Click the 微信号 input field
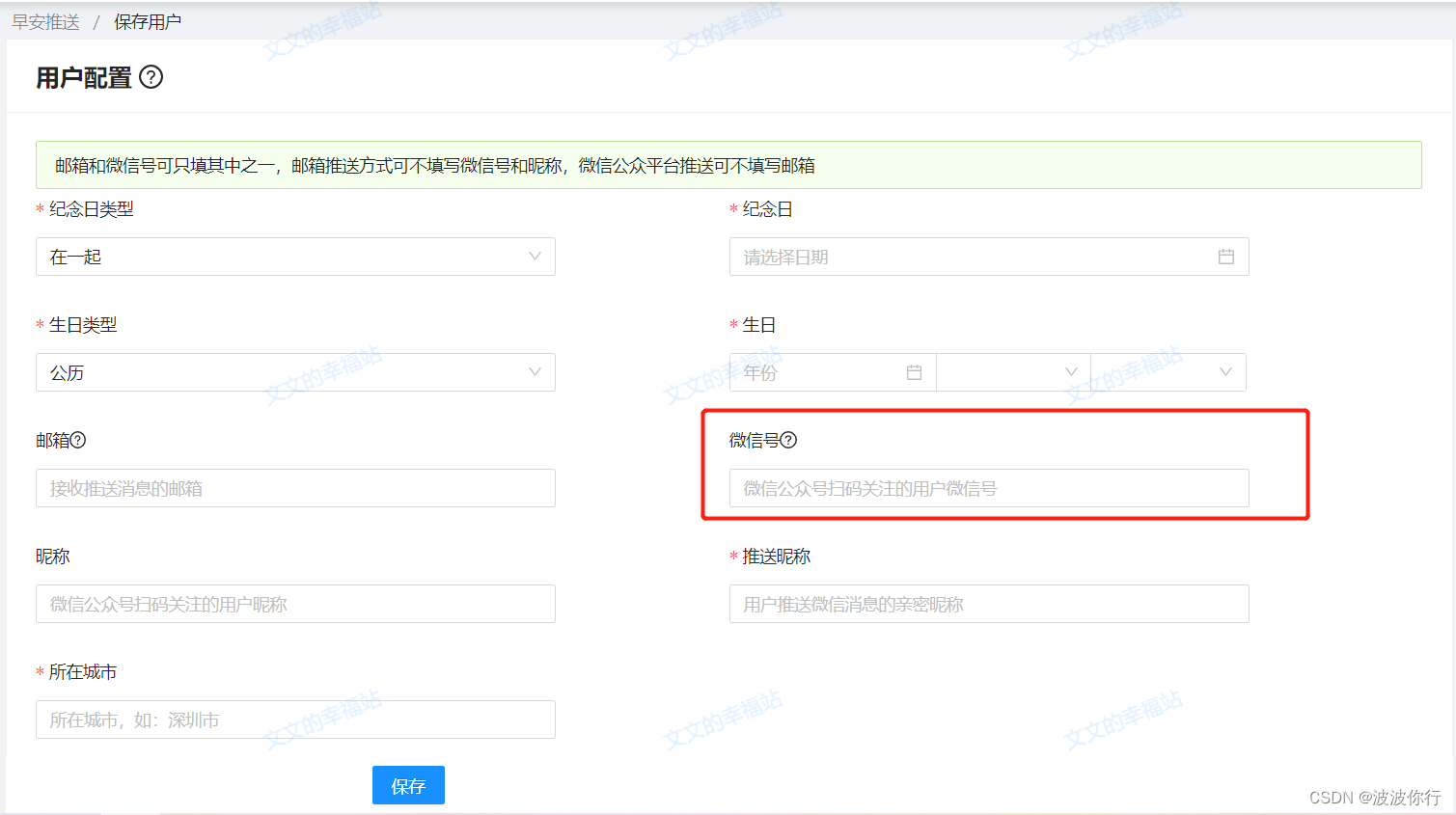Viewport: 1456px width, 815px height. pos(989,488)
